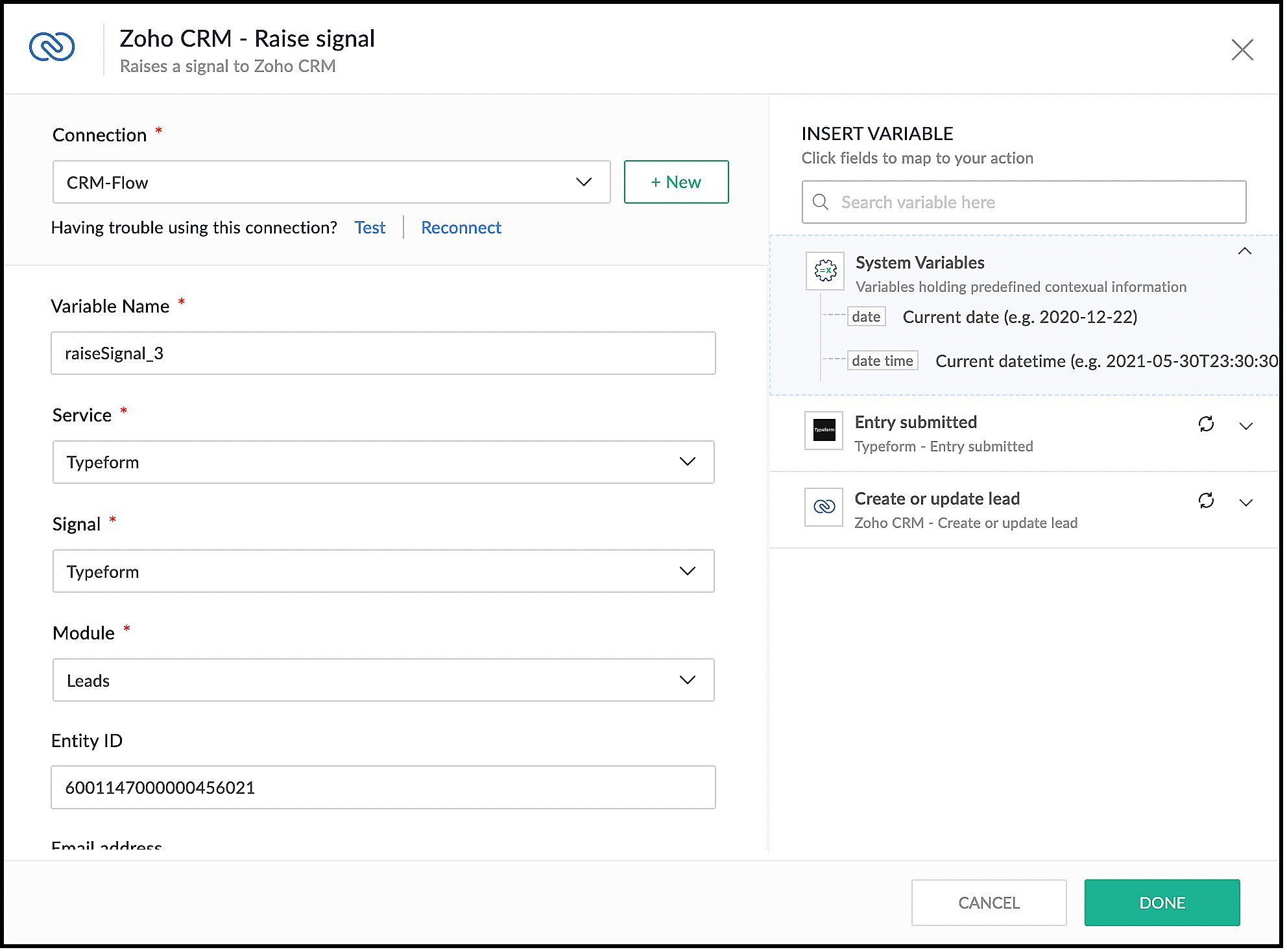This screenshot has height=952, width=1287.
Task: Click the search magnifier icon in variable search
Action: click(821, 202)
